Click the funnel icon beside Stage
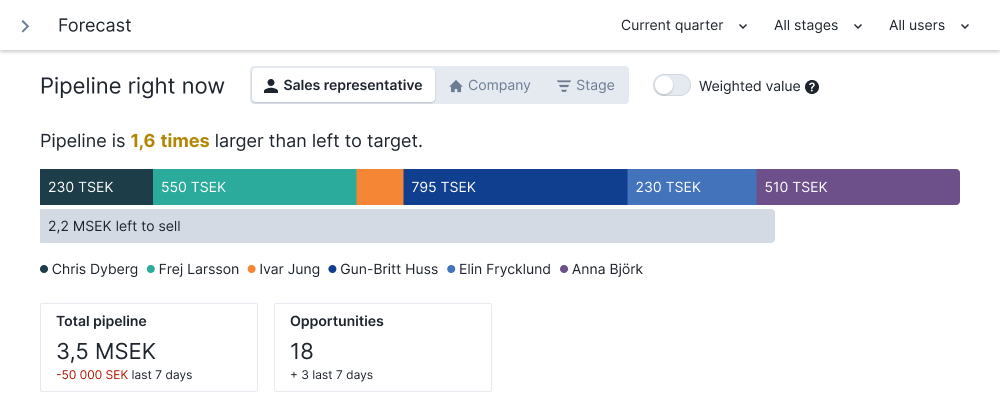 563,86
